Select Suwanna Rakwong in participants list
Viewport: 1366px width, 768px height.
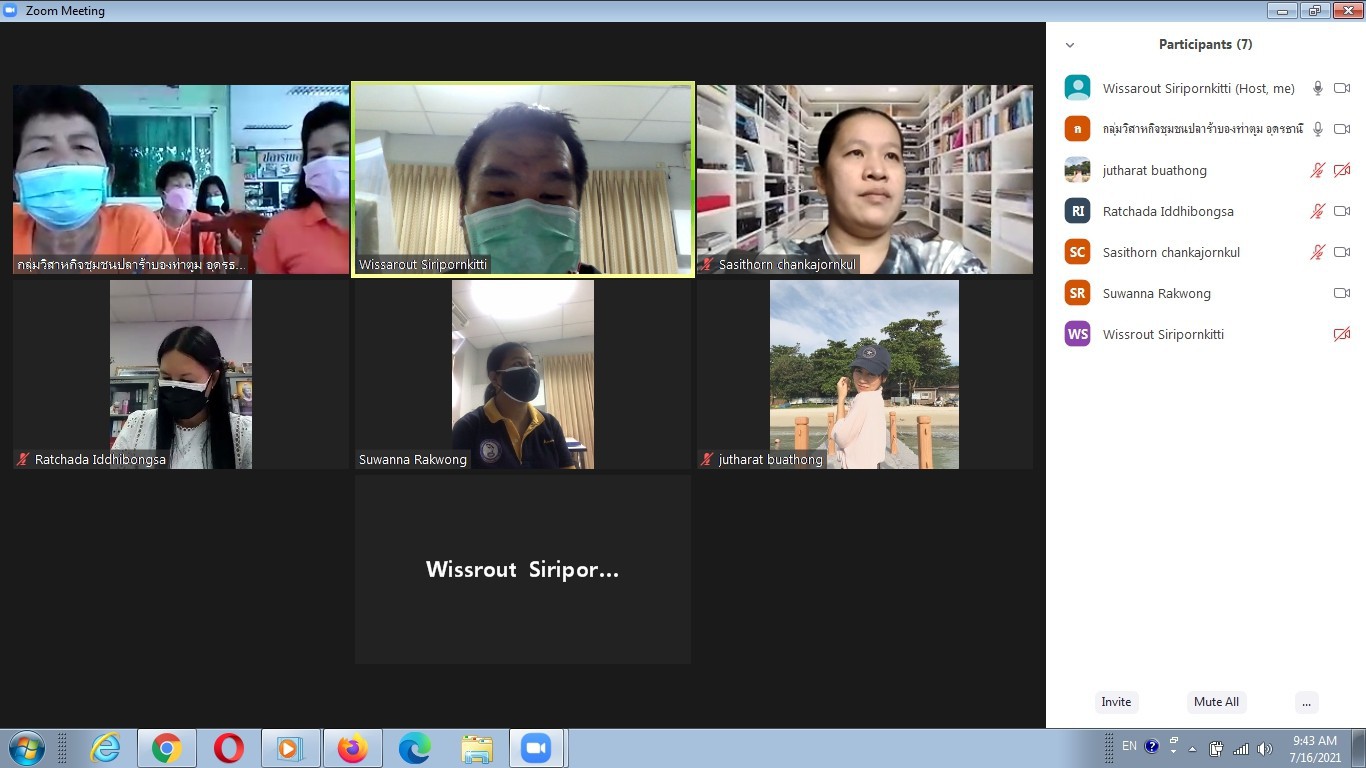[x=1156, y=293]
